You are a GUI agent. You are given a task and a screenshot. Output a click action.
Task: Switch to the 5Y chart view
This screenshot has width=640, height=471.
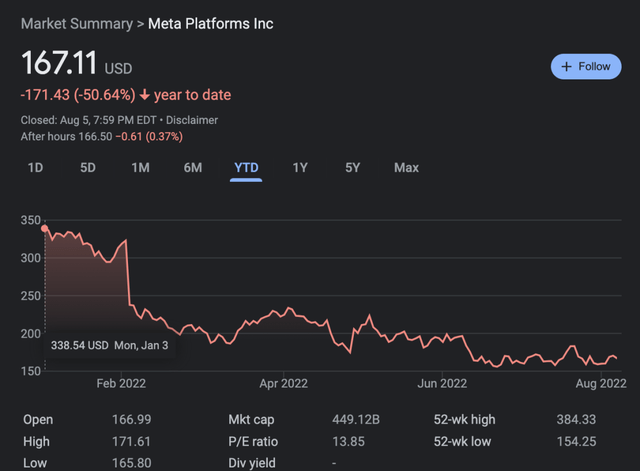[352, 167]
